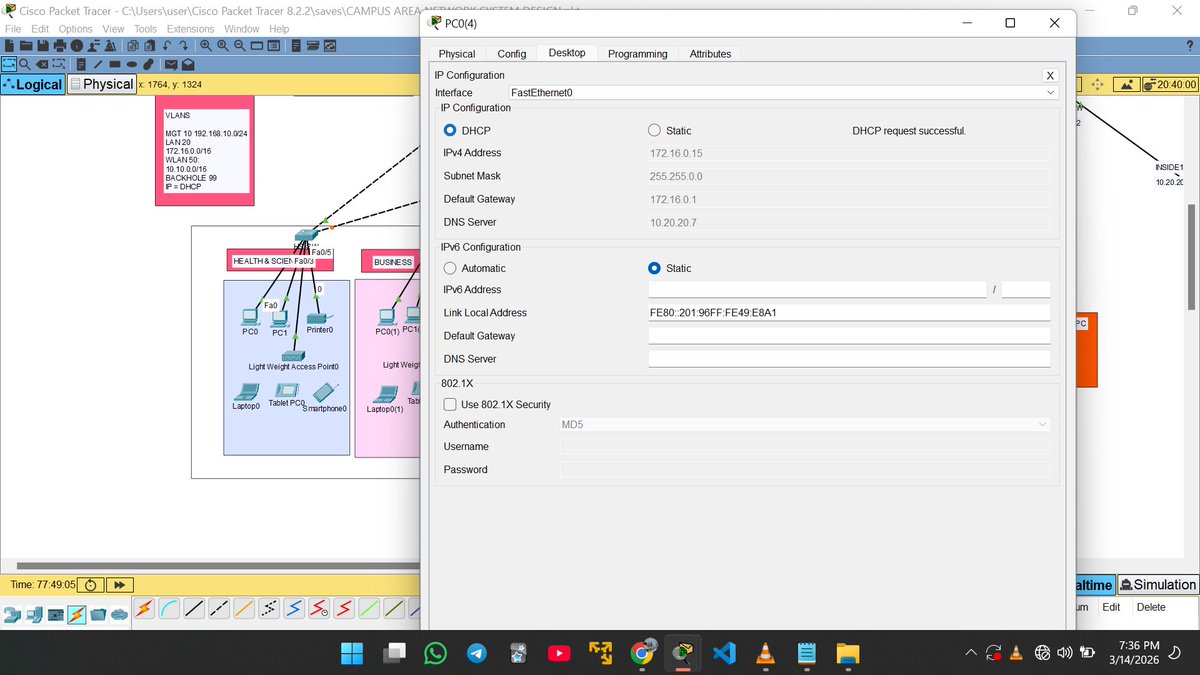Save the network with the floppy disk icon
The image size is (1200, 675).
[x=43, y=46]
